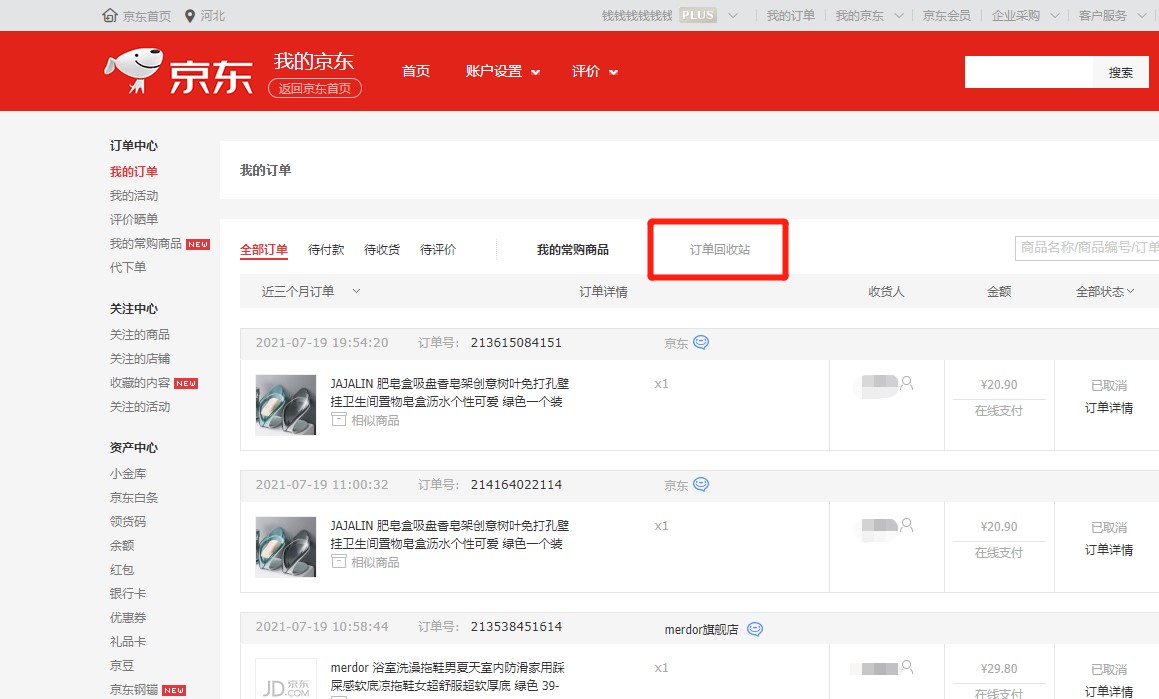This screenshot has width=1159, height=699.
Task: Click similar-products box icon in first order
Action: click(339, 420)
